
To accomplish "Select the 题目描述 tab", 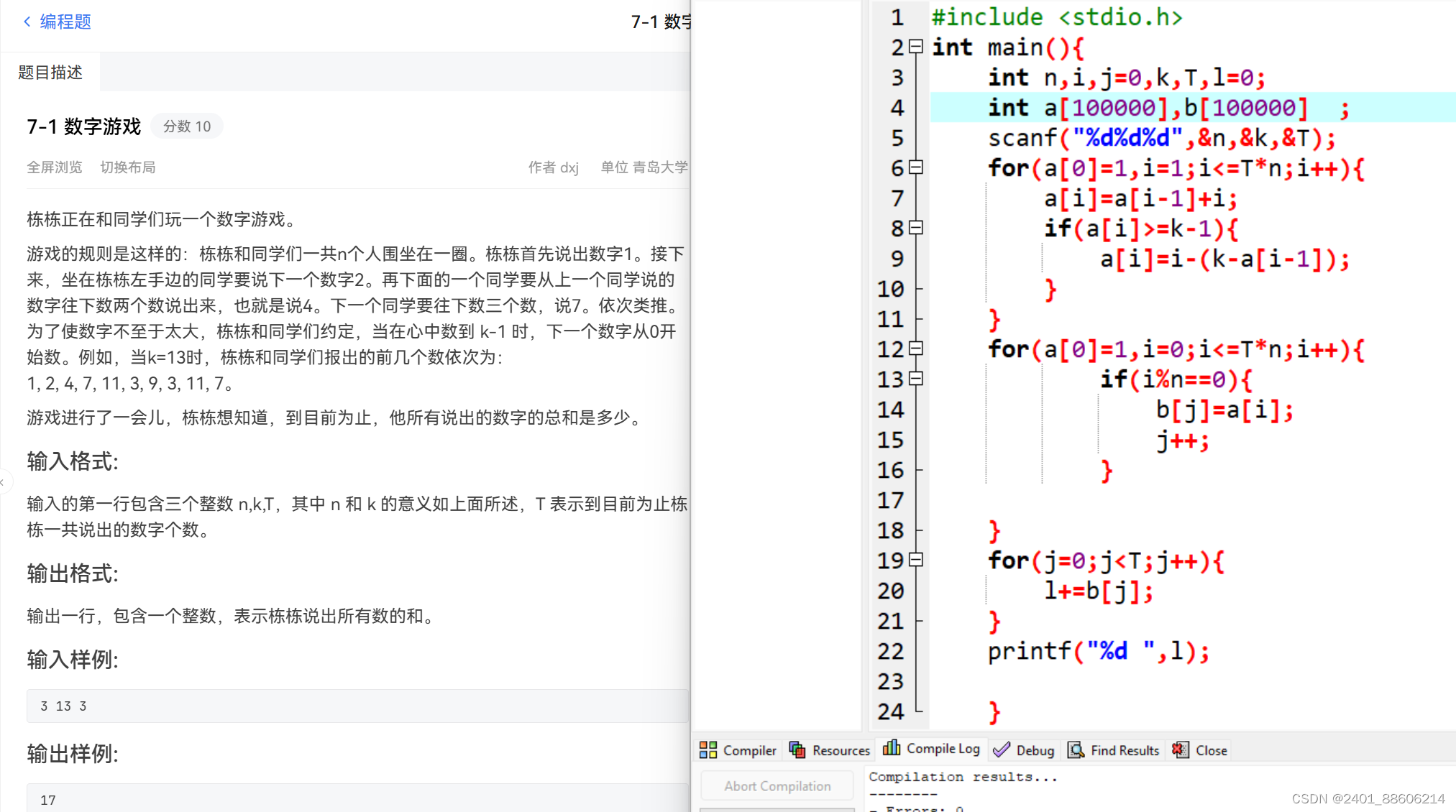I will [50, 72].
